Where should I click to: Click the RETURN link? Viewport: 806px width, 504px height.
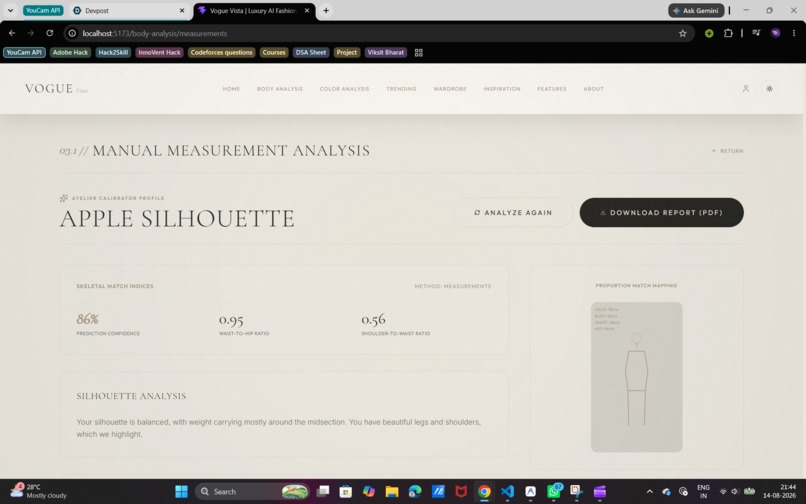[727, 151]
